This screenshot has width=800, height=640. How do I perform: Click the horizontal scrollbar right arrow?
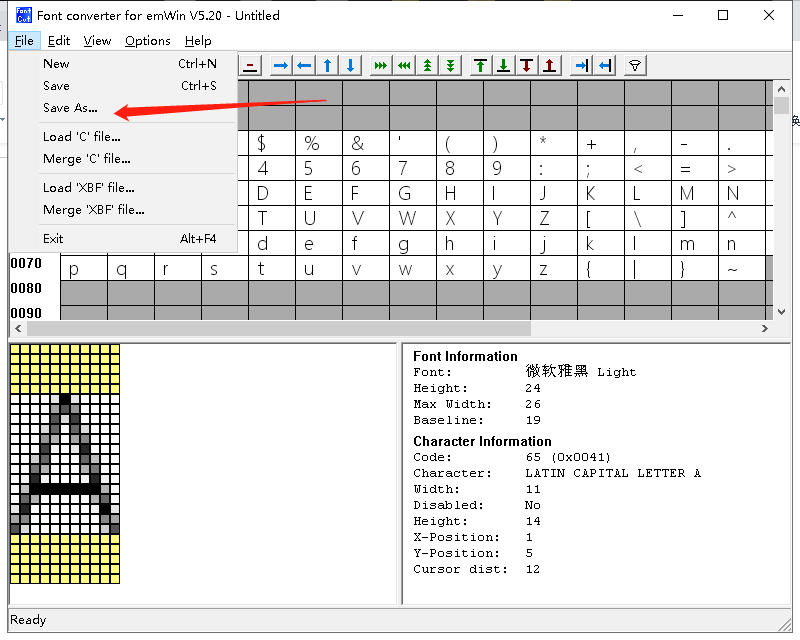click(x=767, y=328)
